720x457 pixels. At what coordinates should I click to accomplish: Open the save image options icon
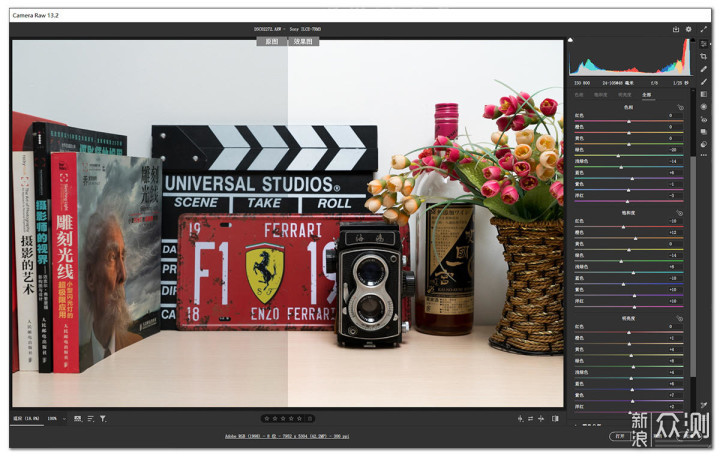(x=675, y=29)
